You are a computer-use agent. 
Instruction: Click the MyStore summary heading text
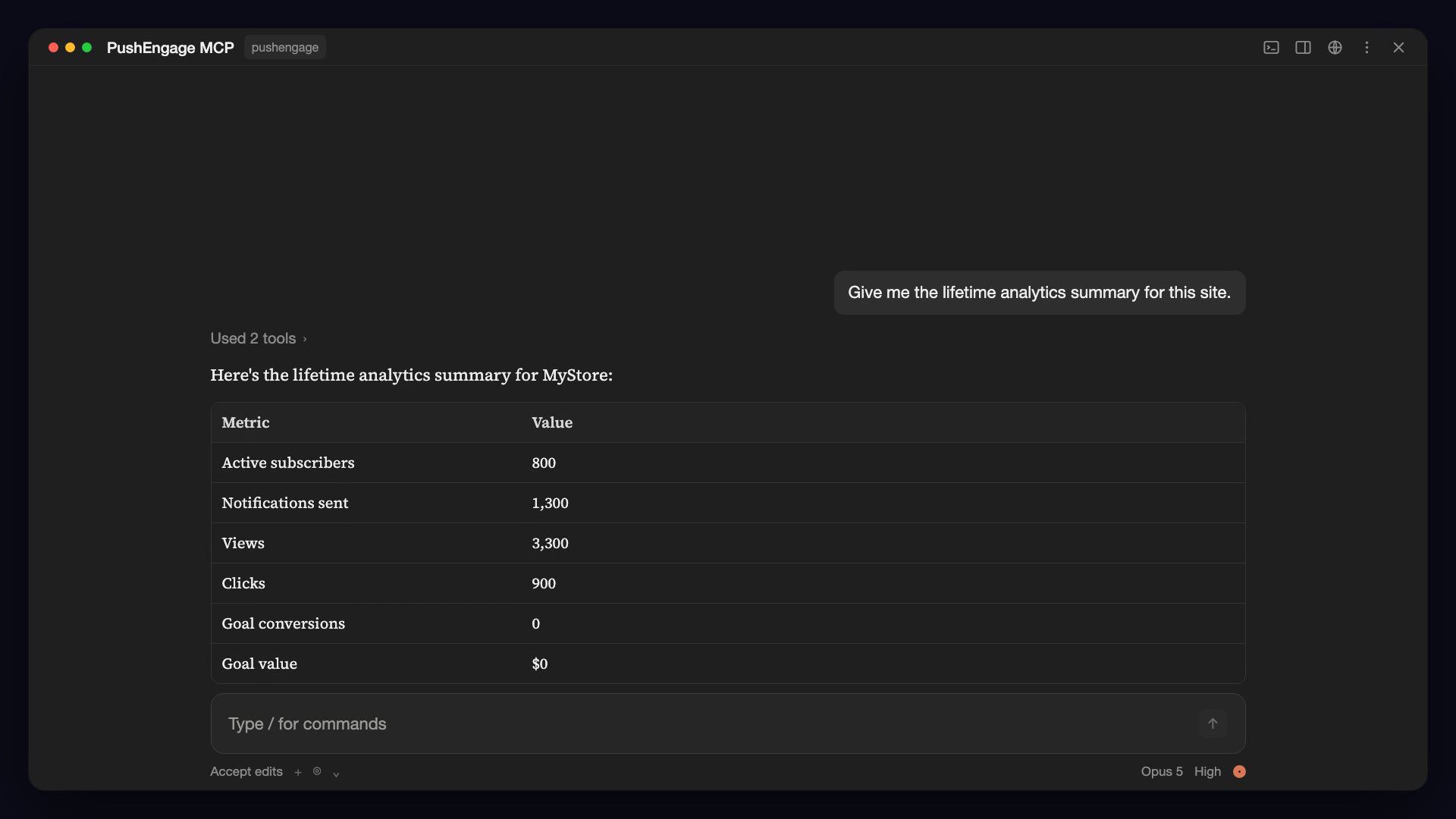coord(412,375)
